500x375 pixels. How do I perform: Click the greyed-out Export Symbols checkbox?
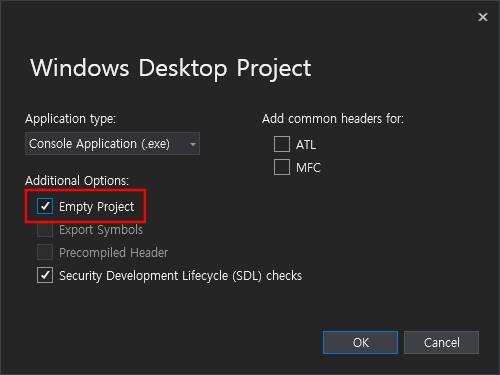(x=45, y=229)
